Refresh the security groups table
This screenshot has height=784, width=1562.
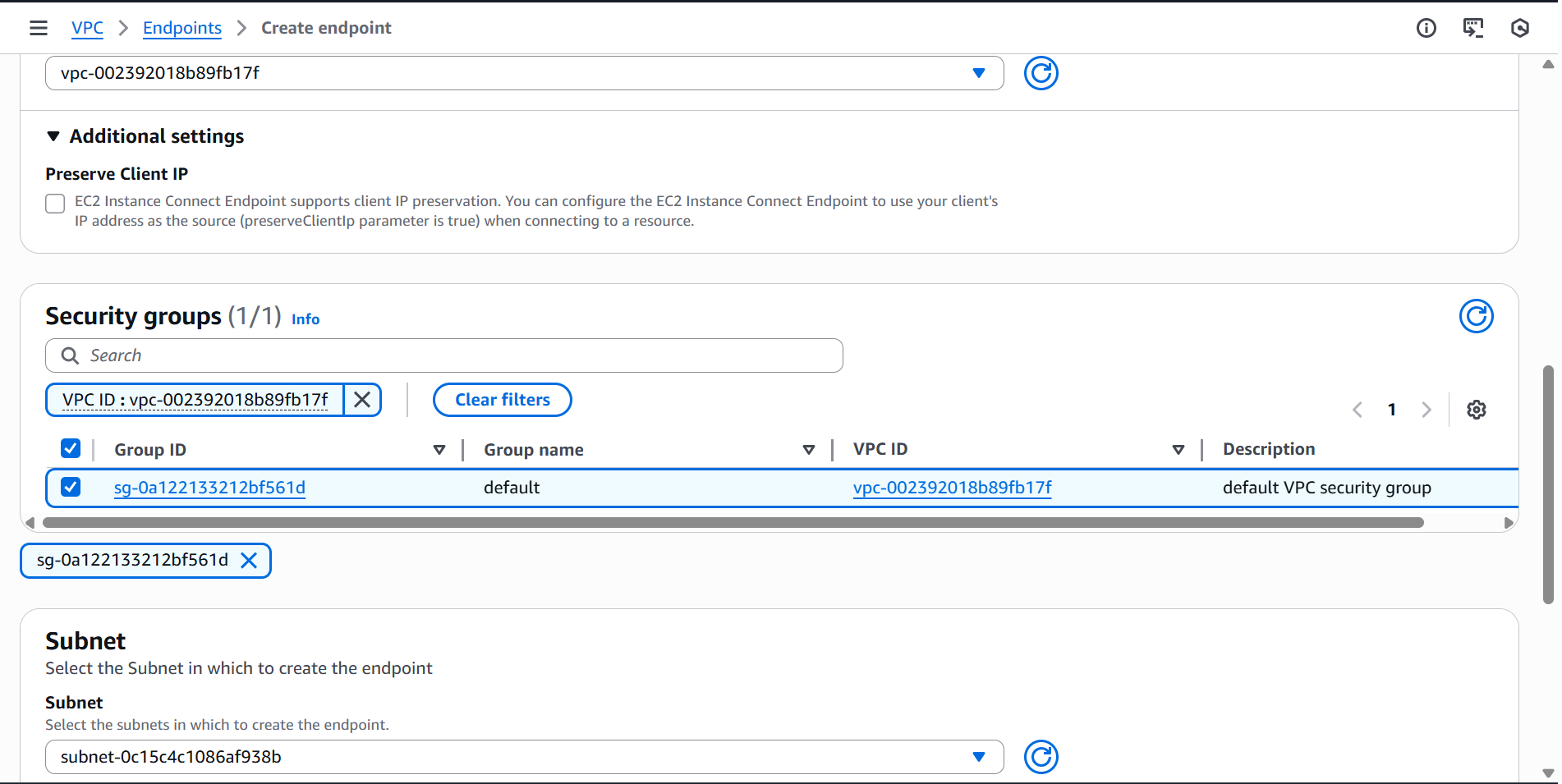coord(1476,316)
